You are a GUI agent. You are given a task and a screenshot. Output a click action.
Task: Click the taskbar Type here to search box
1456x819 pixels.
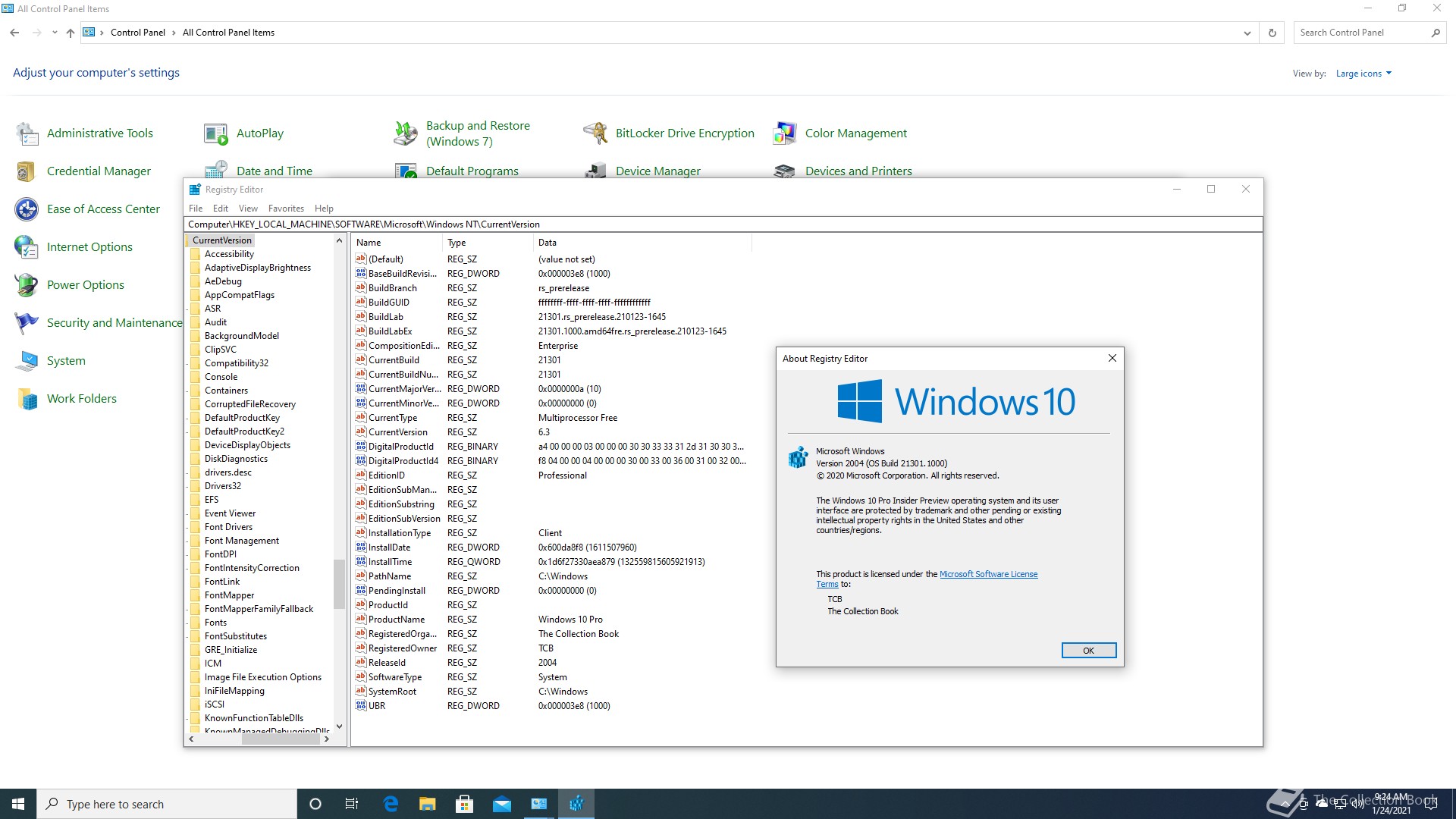coord(167,804)
